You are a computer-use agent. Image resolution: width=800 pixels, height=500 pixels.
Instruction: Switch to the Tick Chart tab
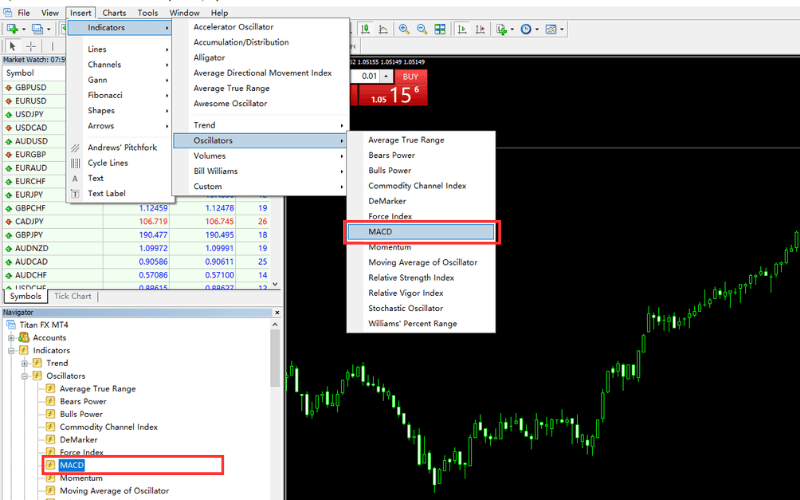72,296
